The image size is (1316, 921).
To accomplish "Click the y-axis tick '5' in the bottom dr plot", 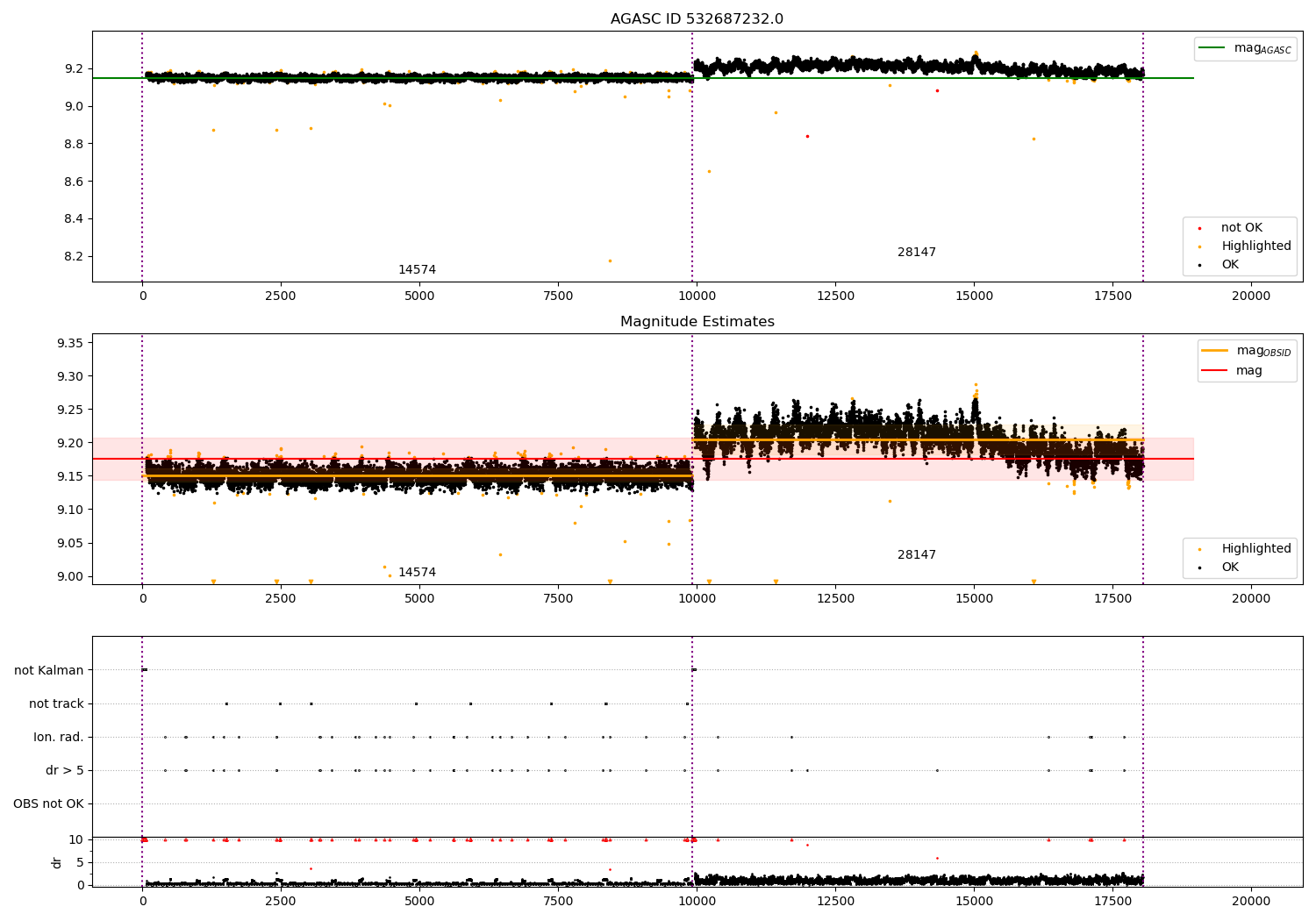I will 80,863.
